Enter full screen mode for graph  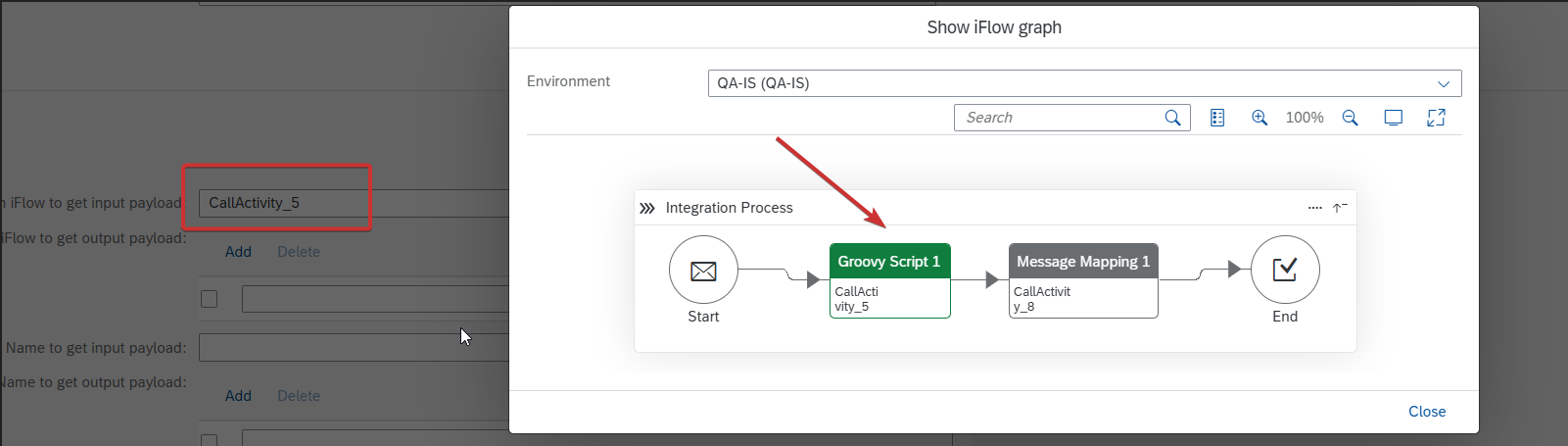tap(1436, 118)
